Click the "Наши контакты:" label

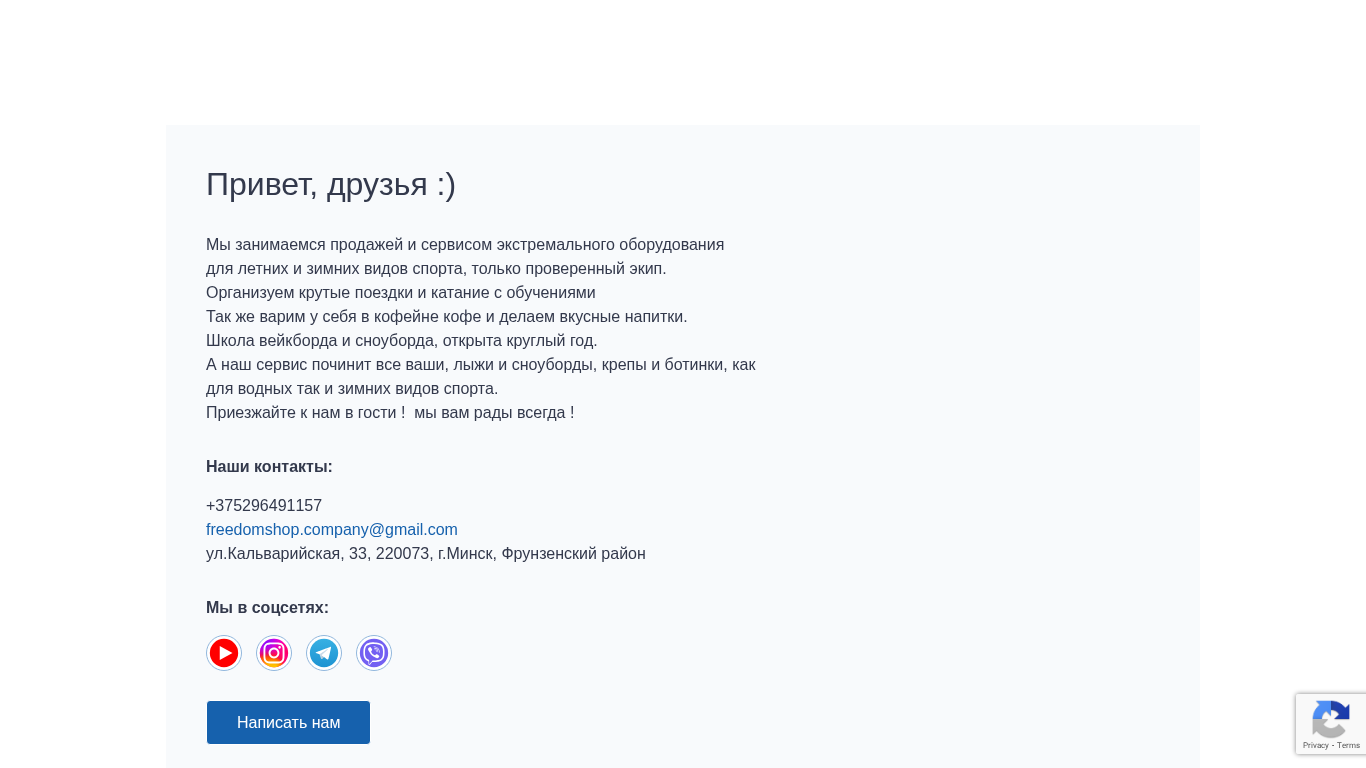269,467
